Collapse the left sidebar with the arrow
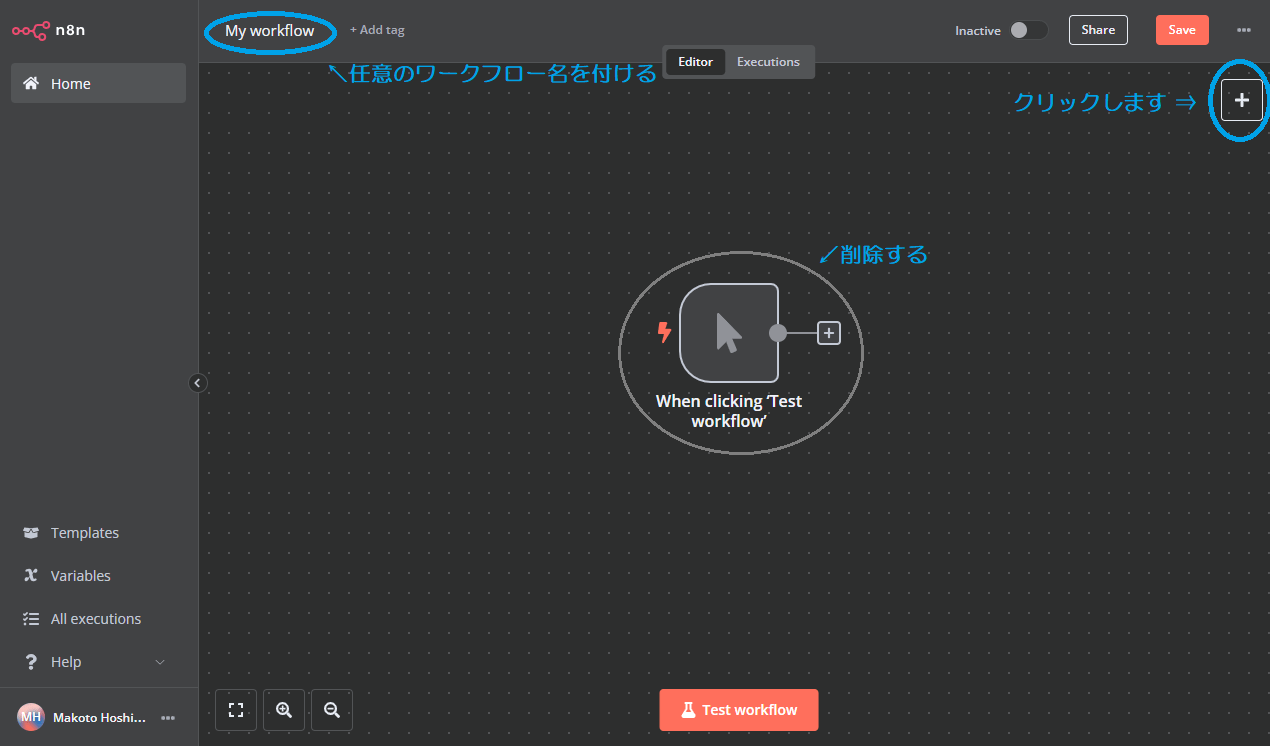 [197, 383]
